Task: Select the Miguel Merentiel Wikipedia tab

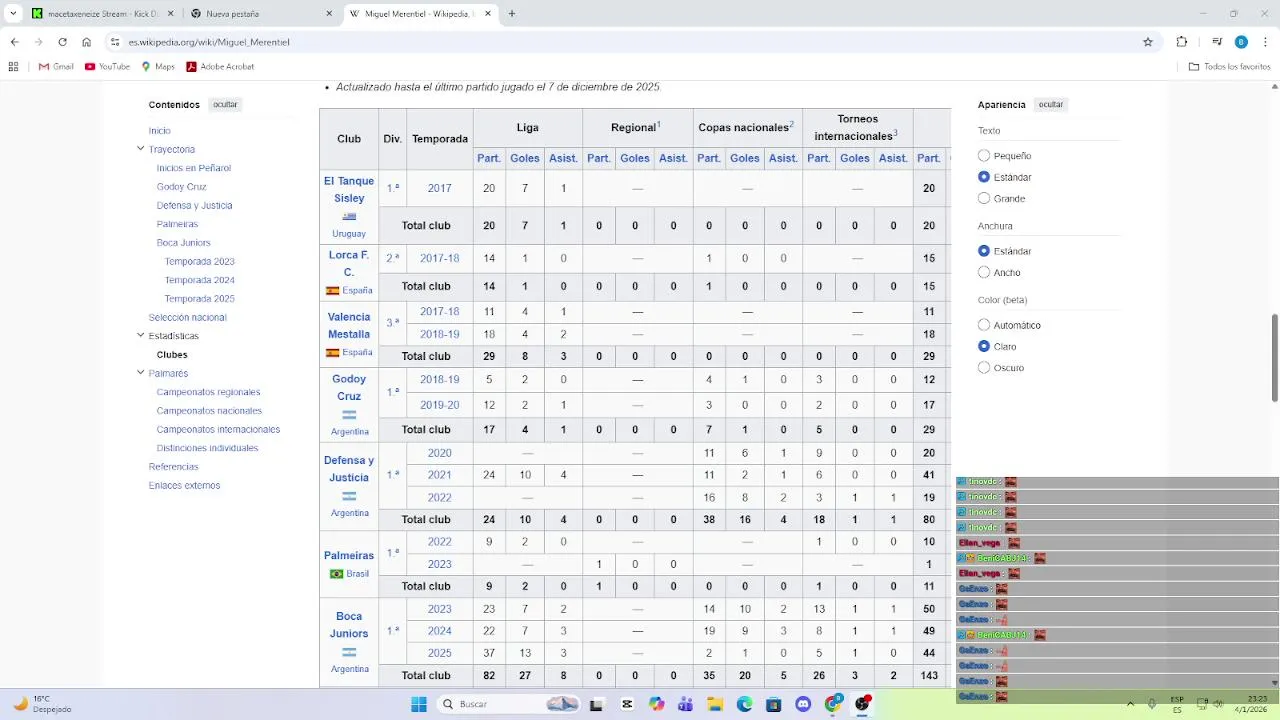Action: (x=420, y=14)
